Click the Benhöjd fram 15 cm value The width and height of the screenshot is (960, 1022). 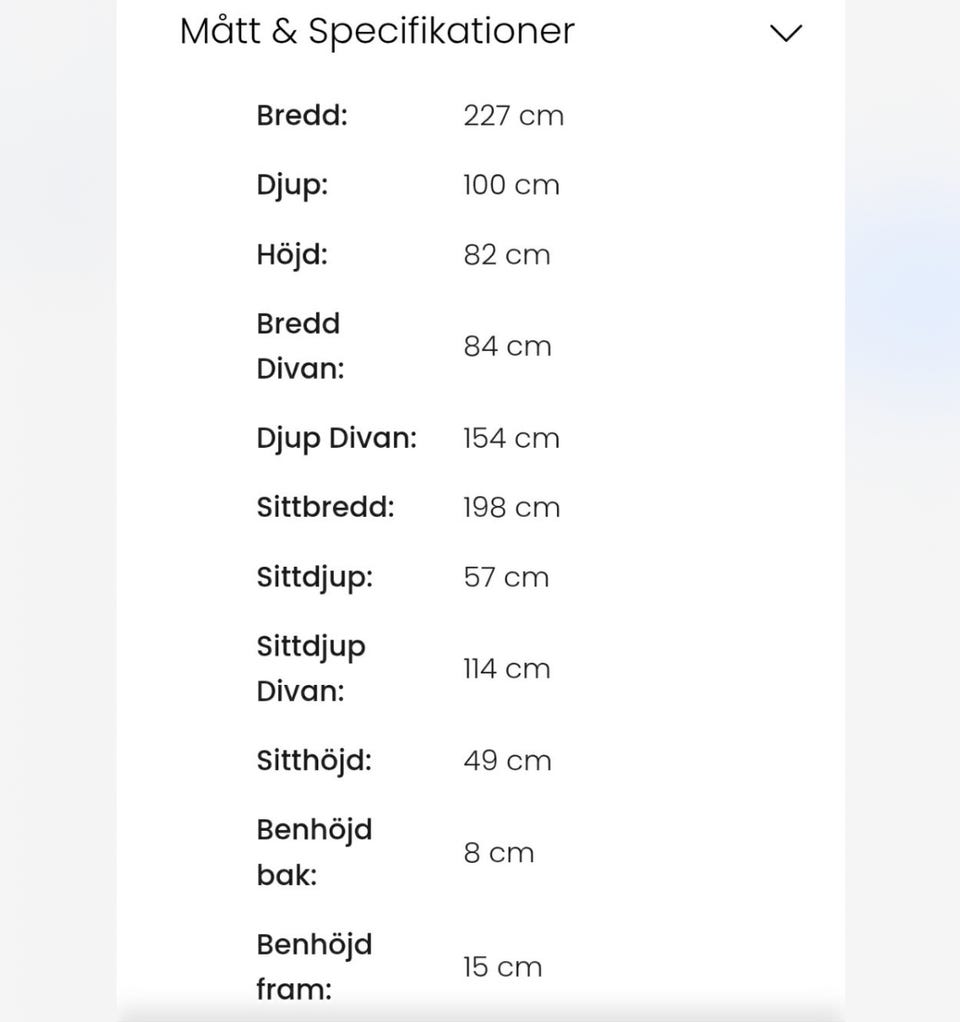click(x=502, y=967)
